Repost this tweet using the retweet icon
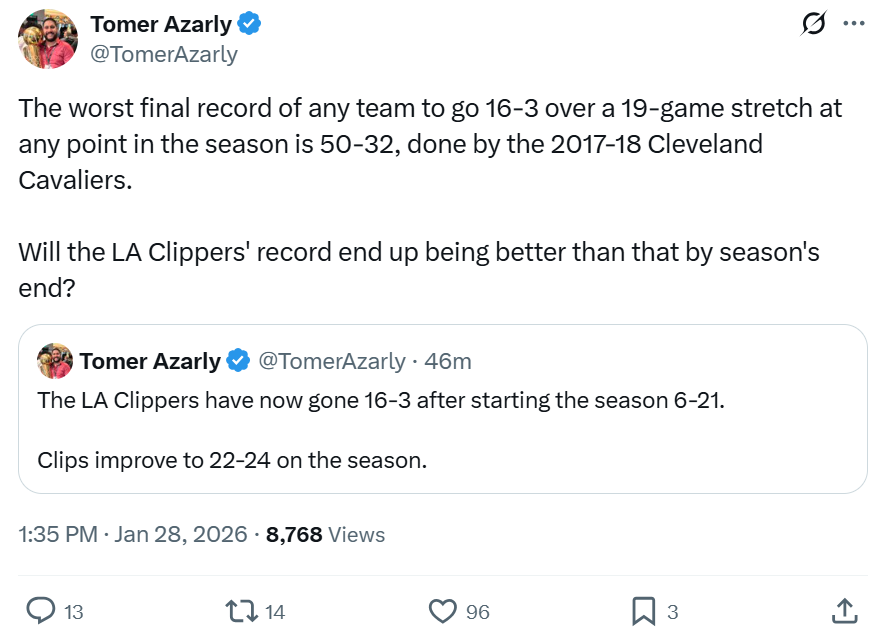The image size is (886, 637). pos(241,610)
